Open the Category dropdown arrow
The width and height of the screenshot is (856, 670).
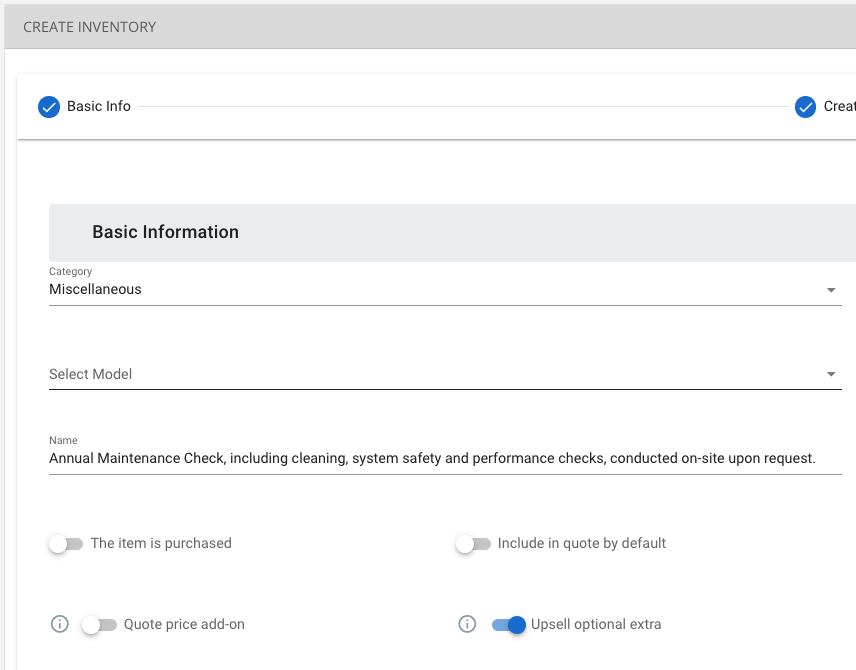click(830, 290)
